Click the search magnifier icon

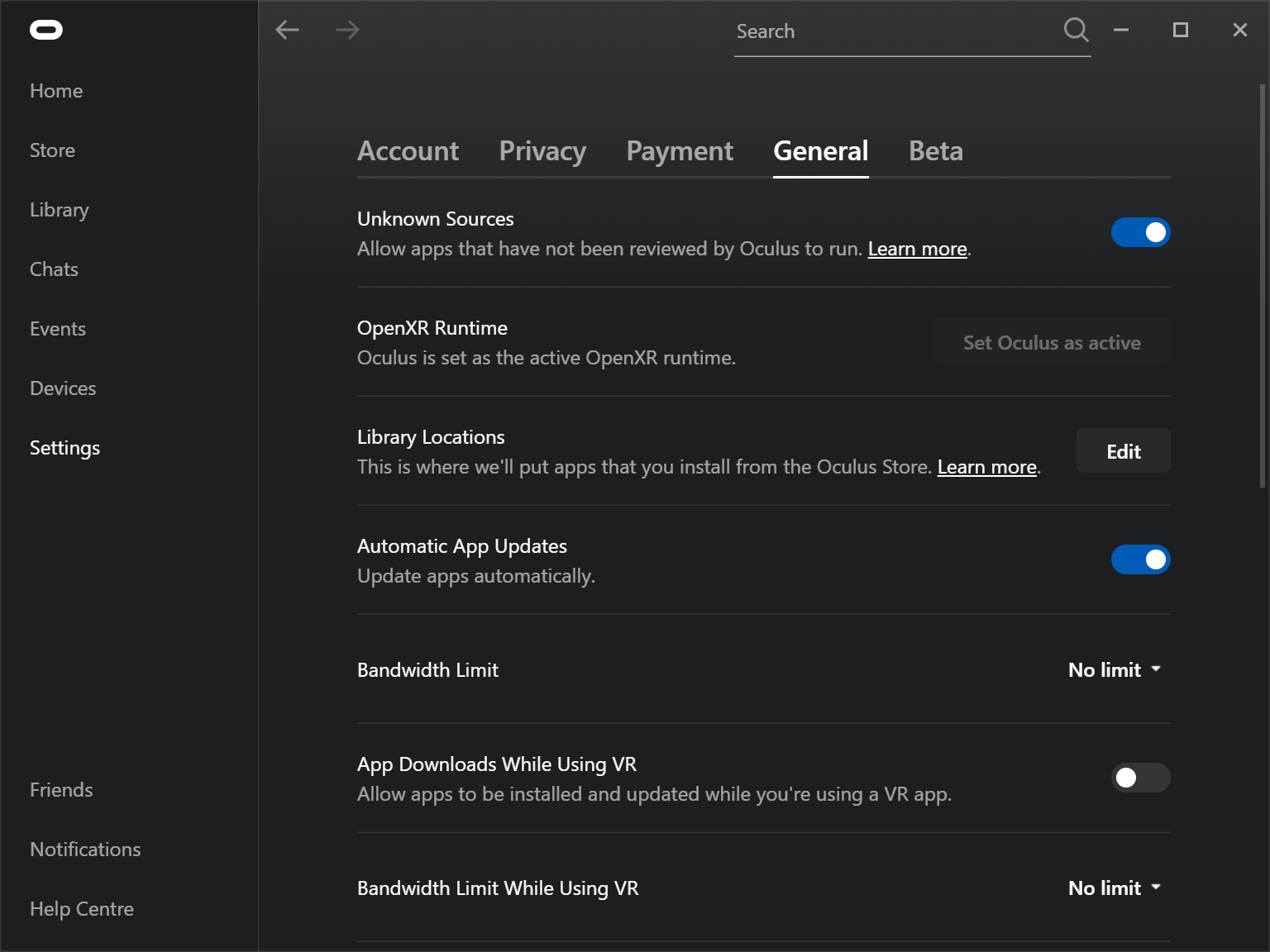[x=1076, y=30]
